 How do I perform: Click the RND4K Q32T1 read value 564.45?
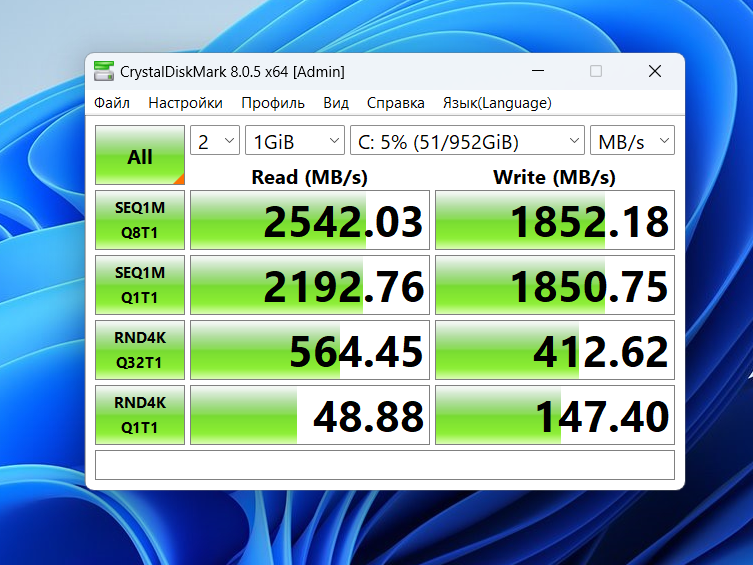(310, 350)
